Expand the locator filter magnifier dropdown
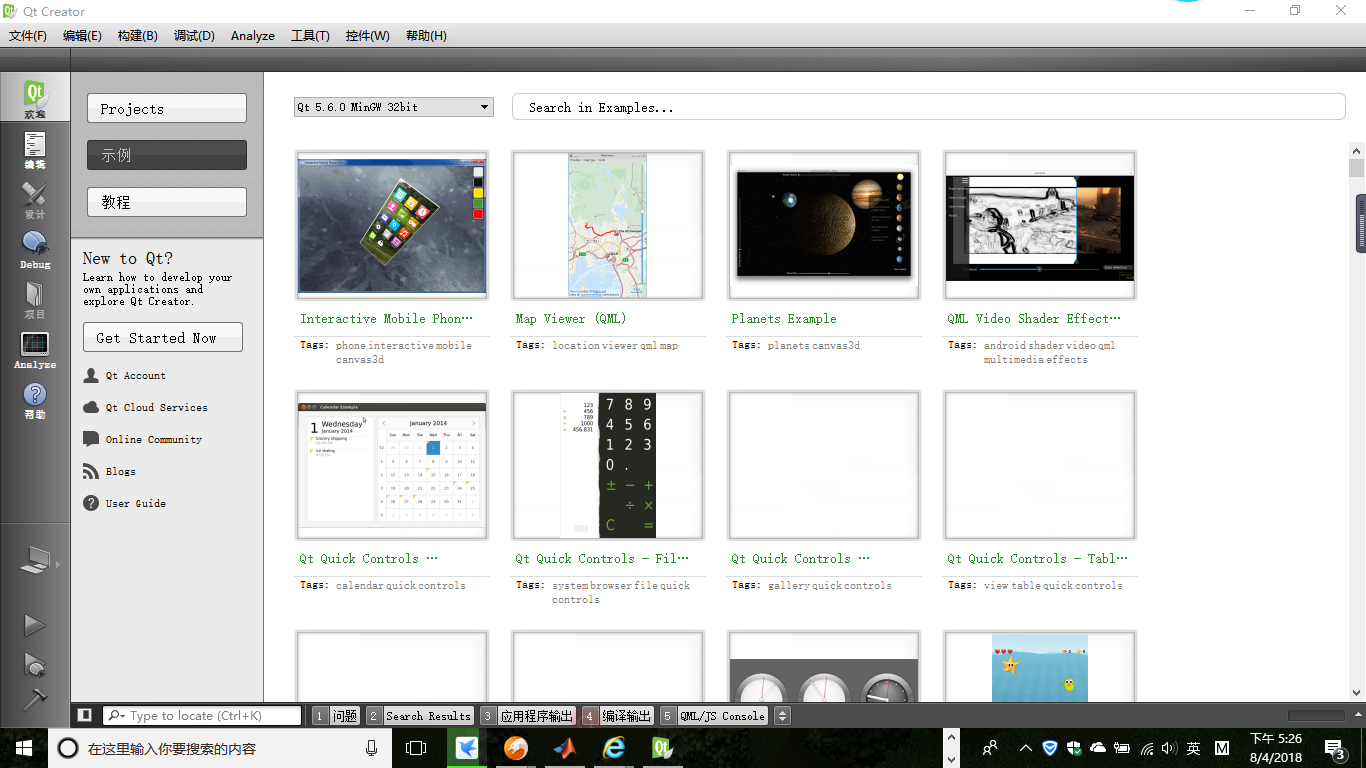Viewport: 1366px width, 768px height. (116, 716)
